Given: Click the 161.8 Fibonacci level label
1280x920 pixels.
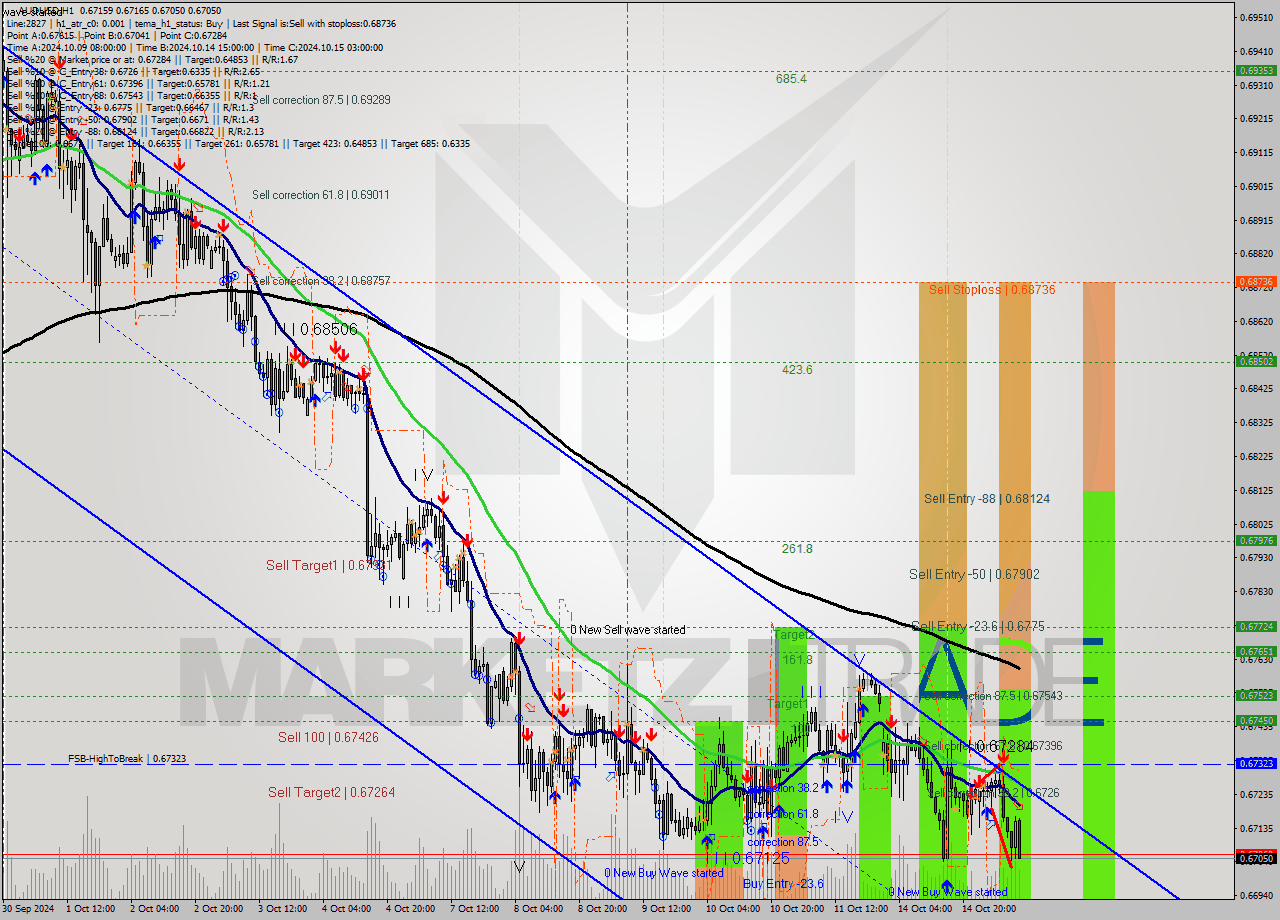Looking at the screenshot, I should click(x=797, y=660).
